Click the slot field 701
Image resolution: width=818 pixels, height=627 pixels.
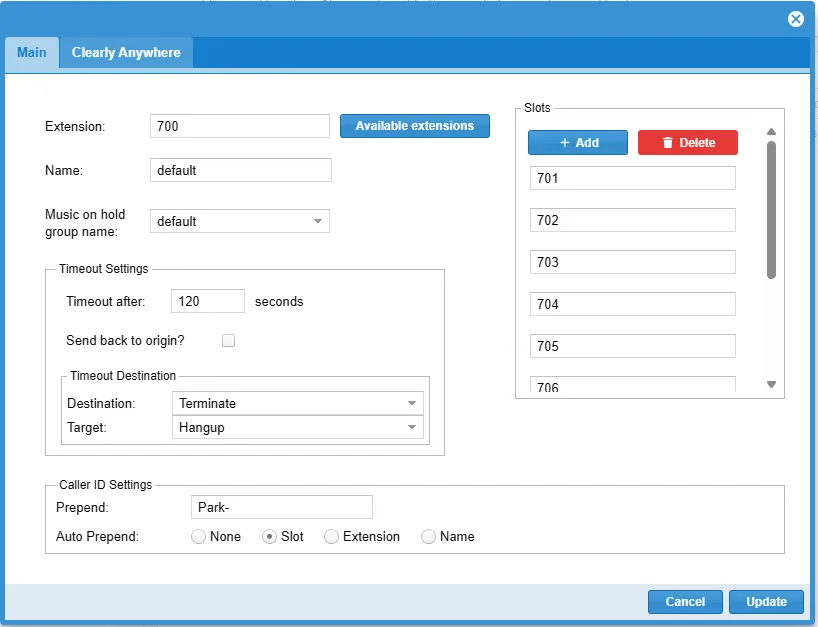click(x=633, y=178)
